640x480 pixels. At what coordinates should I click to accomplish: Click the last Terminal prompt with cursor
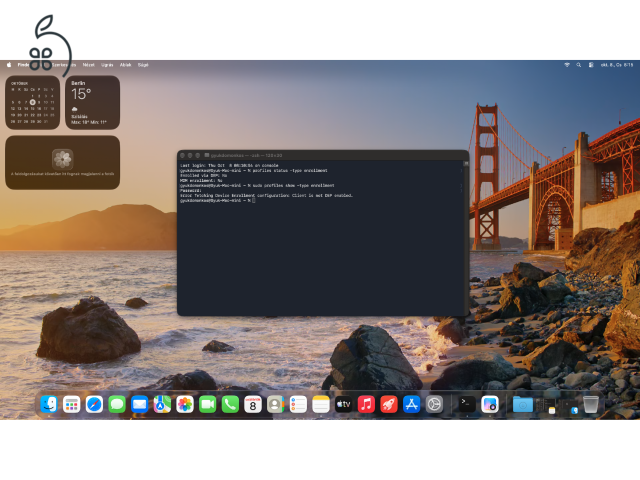click(x=218, y=200)
